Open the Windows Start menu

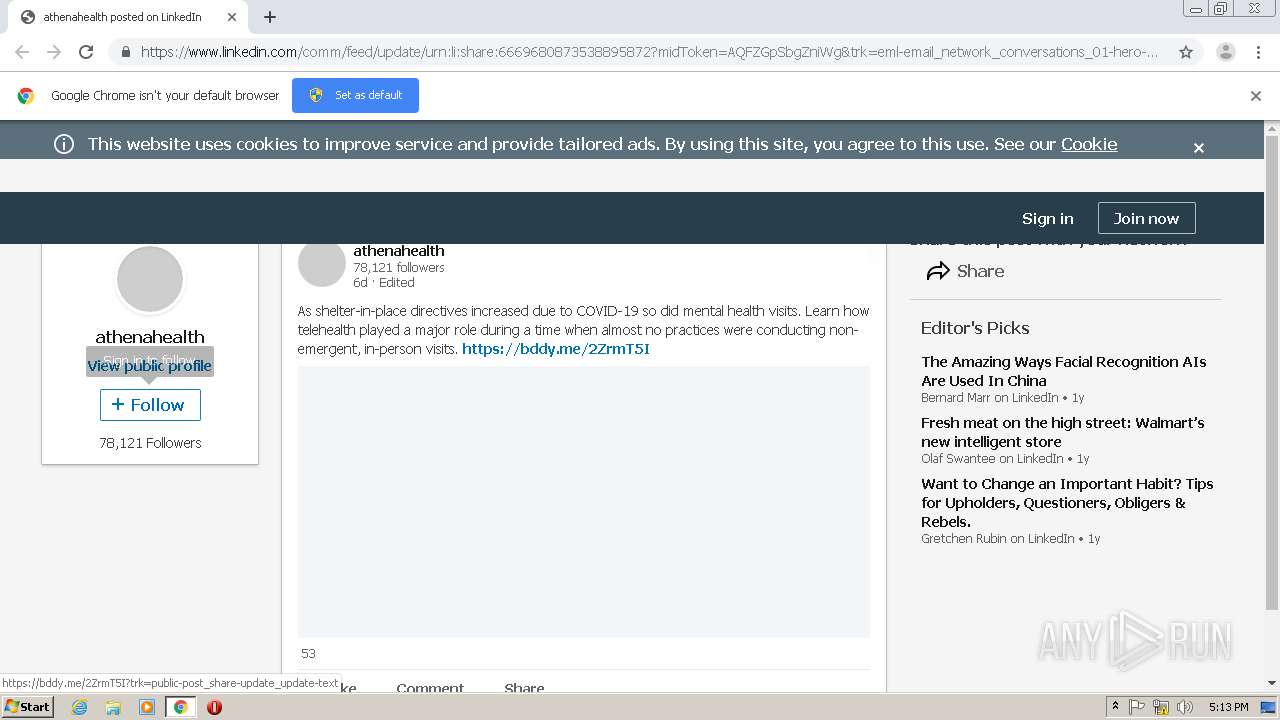[x=28, y=706]
